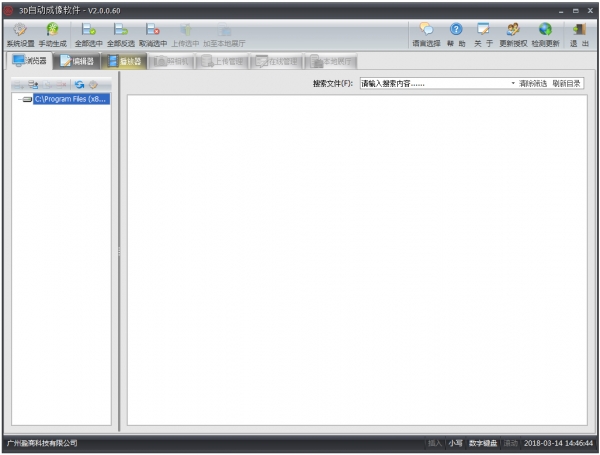Open 系统设置 system settings
The image size is (600, 455).
pos(20,35)
